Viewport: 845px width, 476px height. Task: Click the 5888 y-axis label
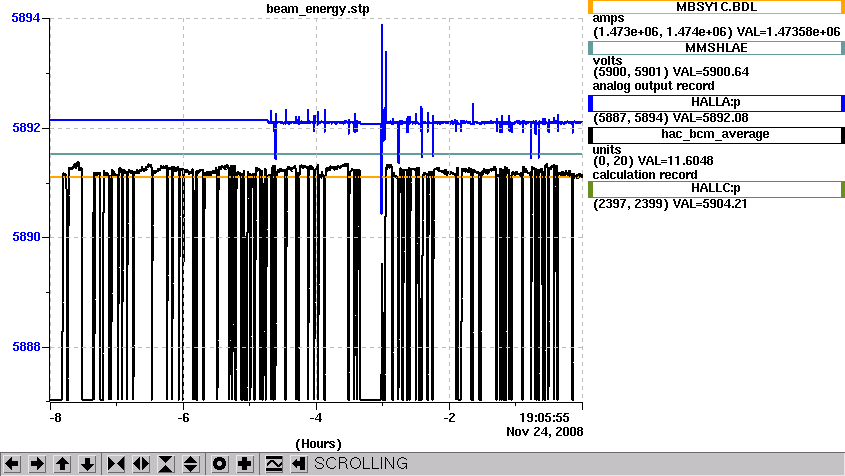[x=26, y=347]
